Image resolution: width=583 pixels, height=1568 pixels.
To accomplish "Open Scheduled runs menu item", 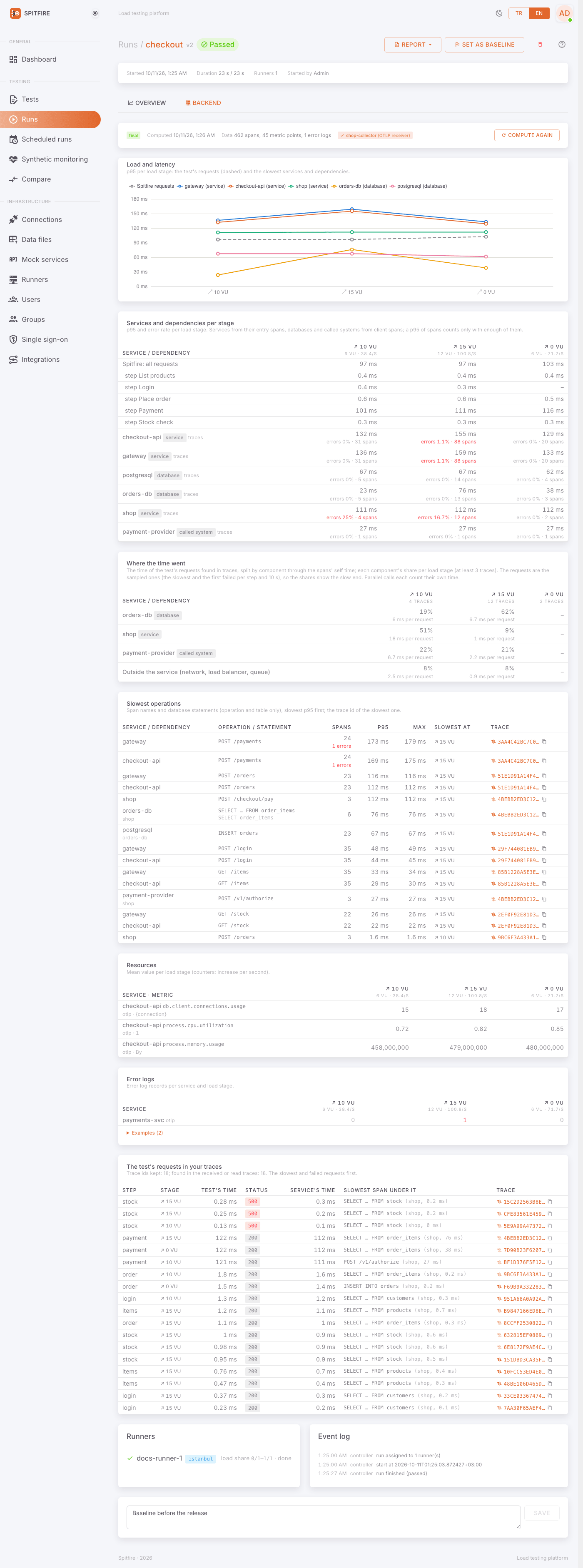I will [x=50, y=139].
